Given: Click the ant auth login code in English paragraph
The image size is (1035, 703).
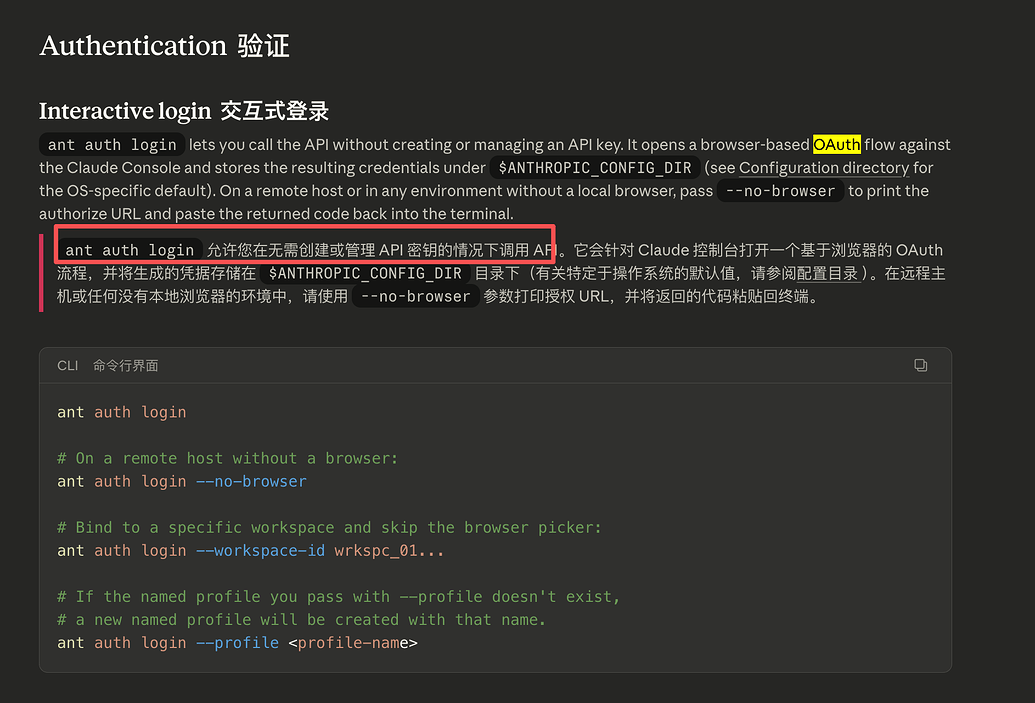Looking at the screenshot, I should (112, 145).
